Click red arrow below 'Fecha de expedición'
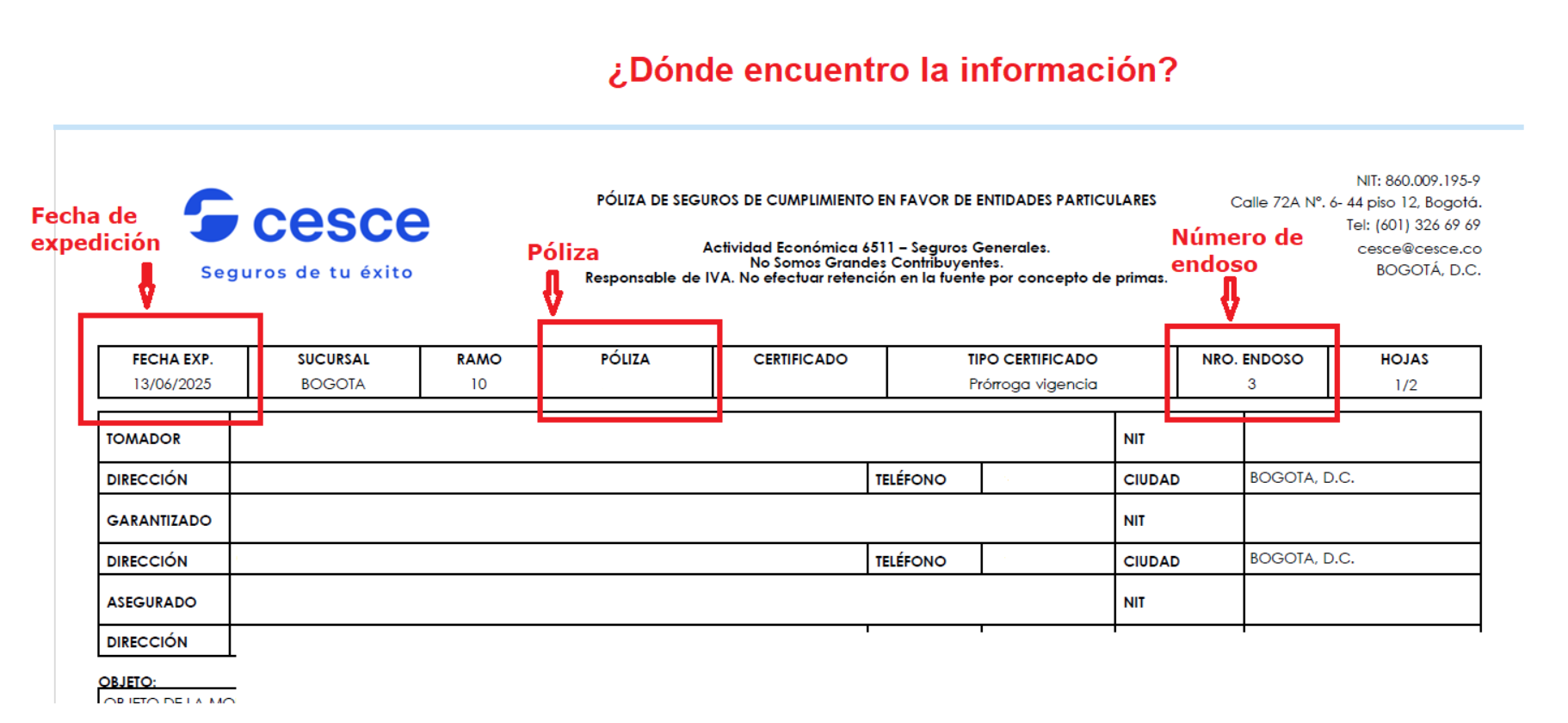 tap(147, 285)
